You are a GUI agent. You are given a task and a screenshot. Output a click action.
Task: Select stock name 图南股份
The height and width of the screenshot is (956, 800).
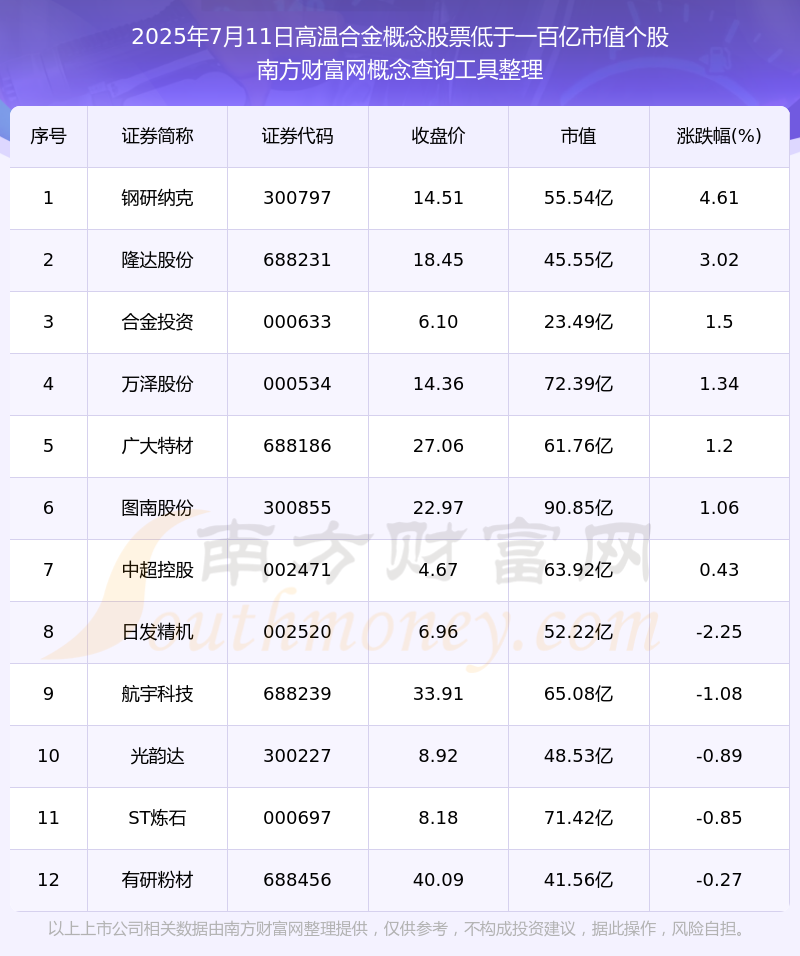157,508
